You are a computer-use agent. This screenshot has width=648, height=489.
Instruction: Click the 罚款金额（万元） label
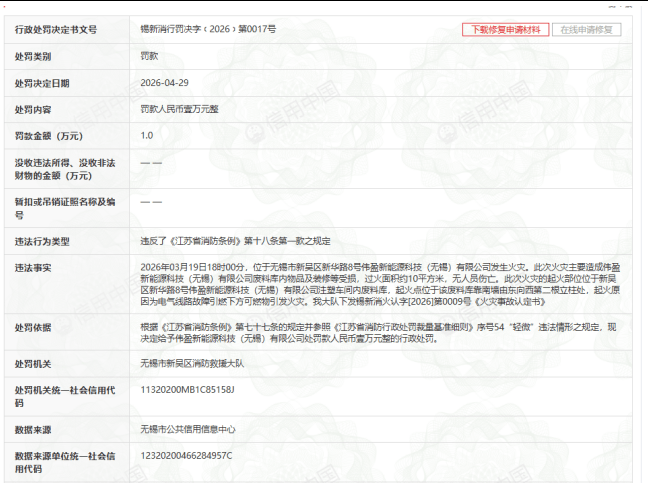click(x=49, y=136)
